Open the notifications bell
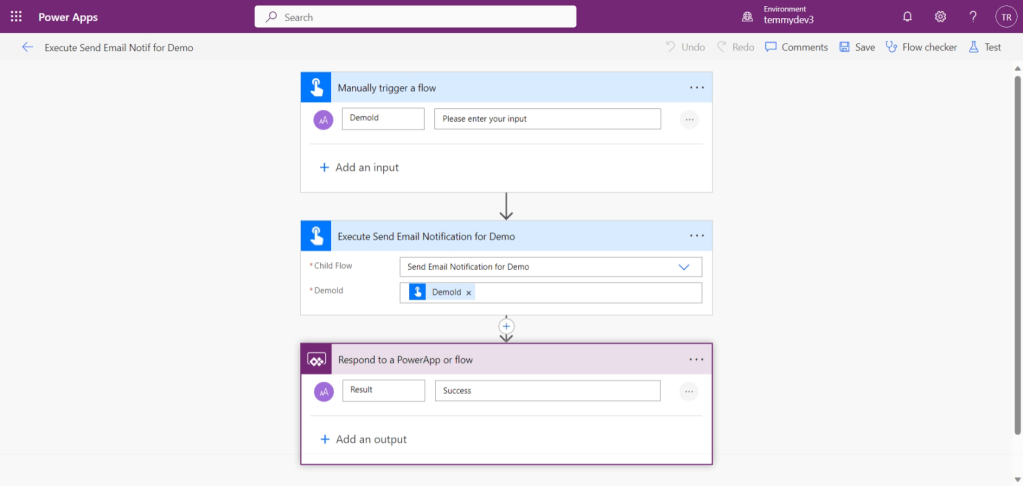Image resolution: width=1023 pixels, height=486 pixels. [907, 17]
